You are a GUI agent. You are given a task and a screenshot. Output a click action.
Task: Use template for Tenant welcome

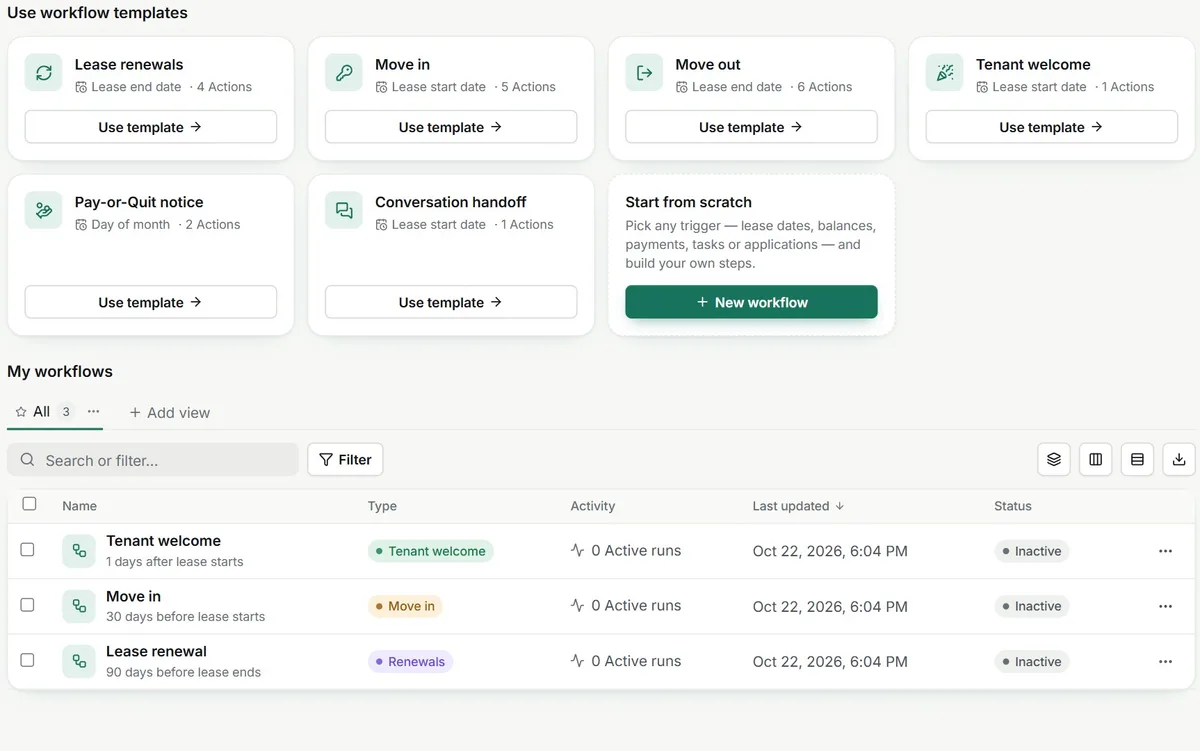(x=1052, y=127)
